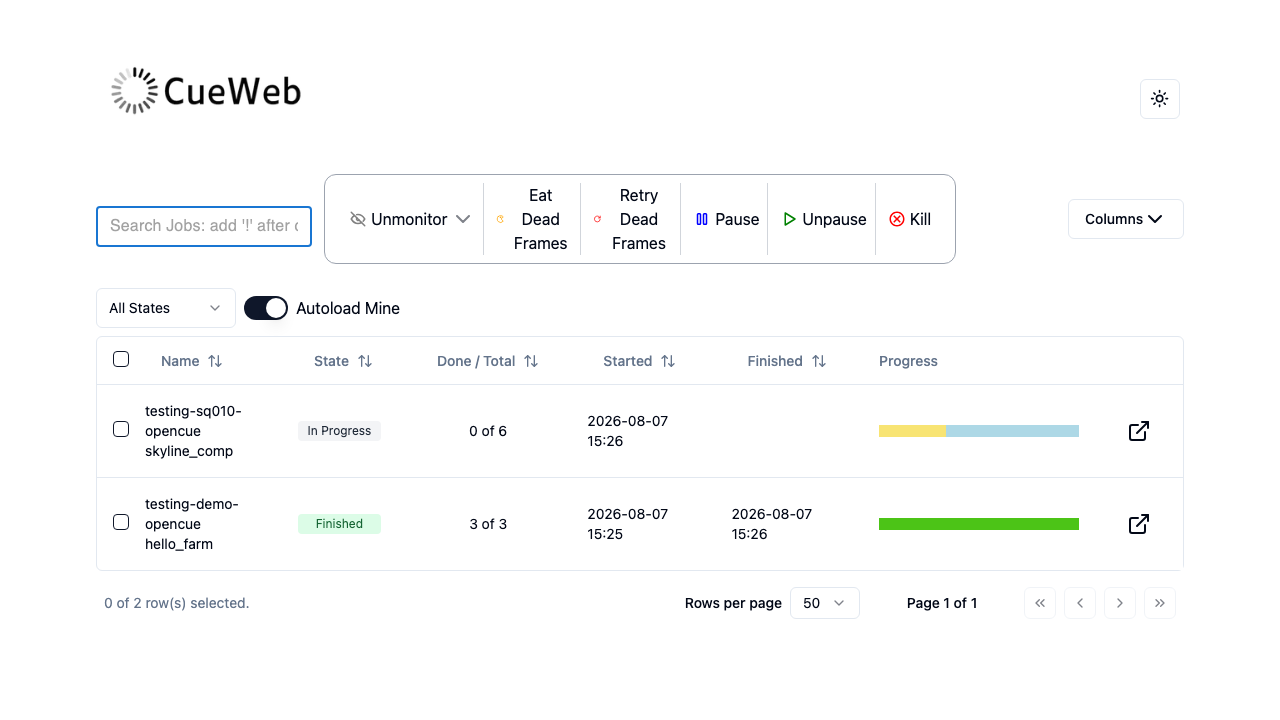Check the select-all rows checkbox
1280x720 pixels.
pos(121,359)
